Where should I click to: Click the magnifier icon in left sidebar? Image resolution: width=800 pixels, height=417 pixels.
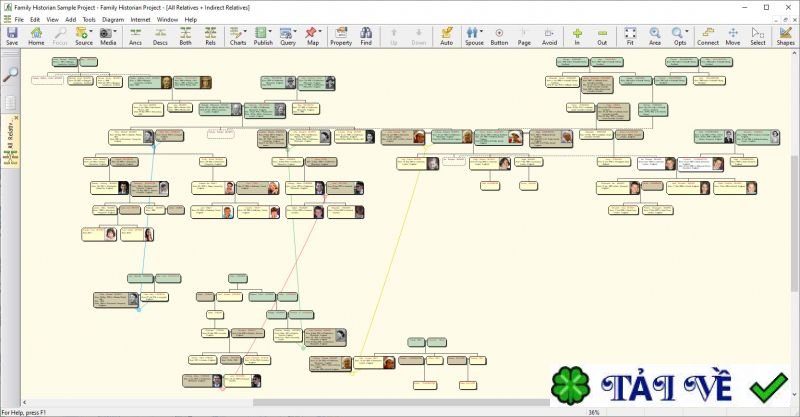(10, 75)
